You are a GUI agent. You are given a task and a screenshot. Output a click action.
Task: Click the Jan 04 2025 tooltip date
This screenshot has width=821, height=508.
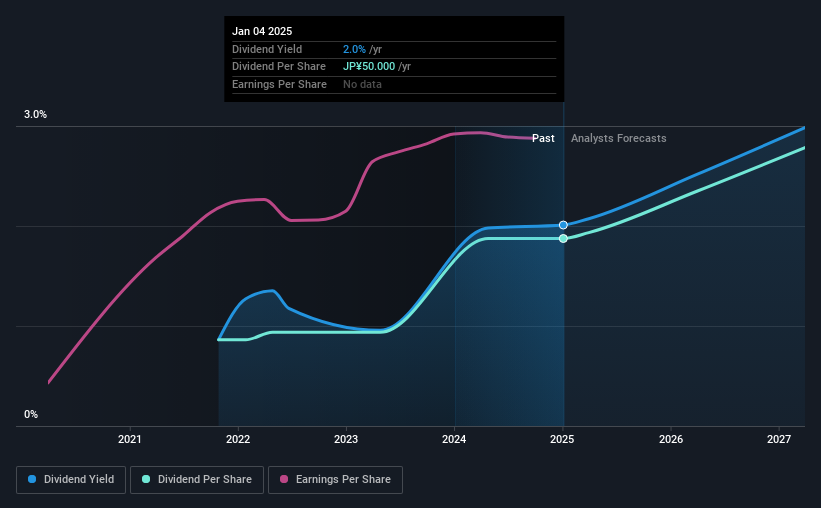coord(262,31)
